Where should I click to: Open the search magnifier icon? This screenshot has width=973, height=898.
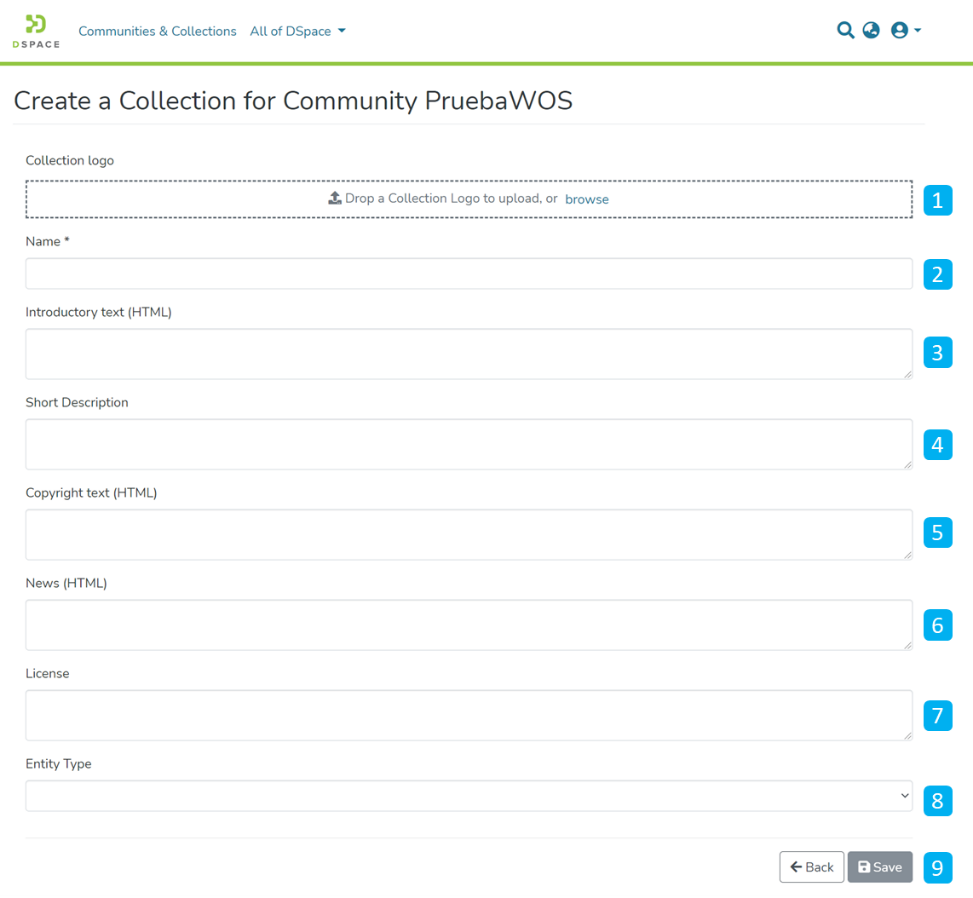[845, 30]
